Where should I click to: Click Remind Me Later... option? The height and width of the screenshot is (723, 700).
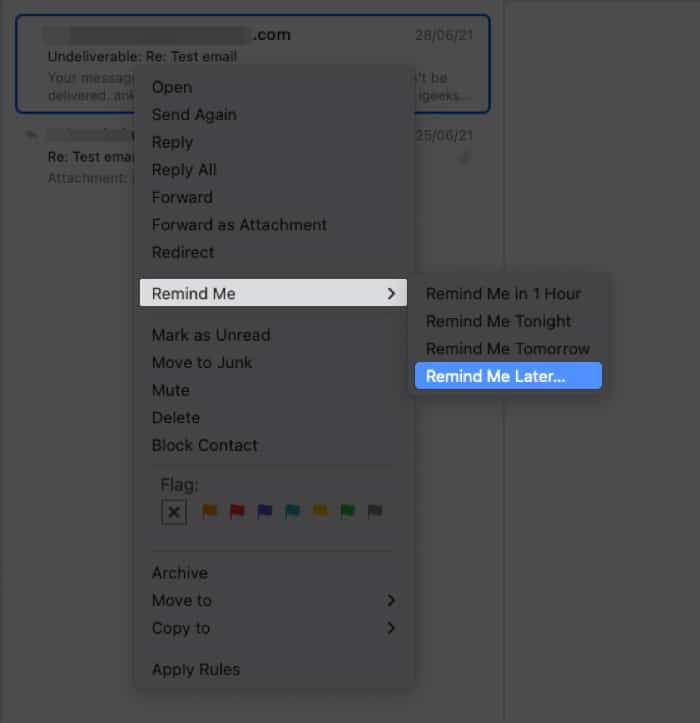pyautogui.click(x=508, y=376)
